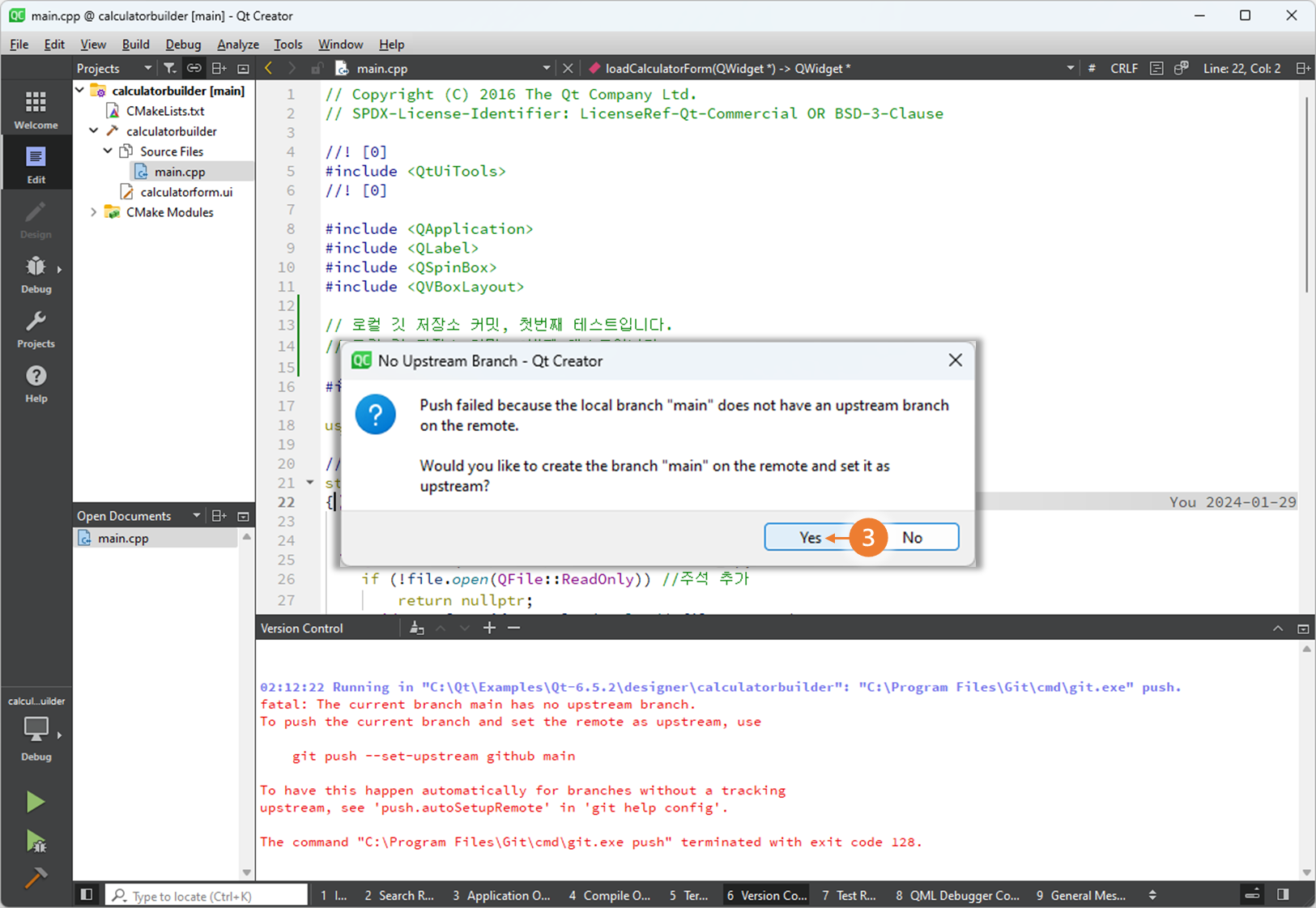Viewport: 1316px width, 908px height.
Task: Open the Debug menu in menu bar
Action: point(183,45)
